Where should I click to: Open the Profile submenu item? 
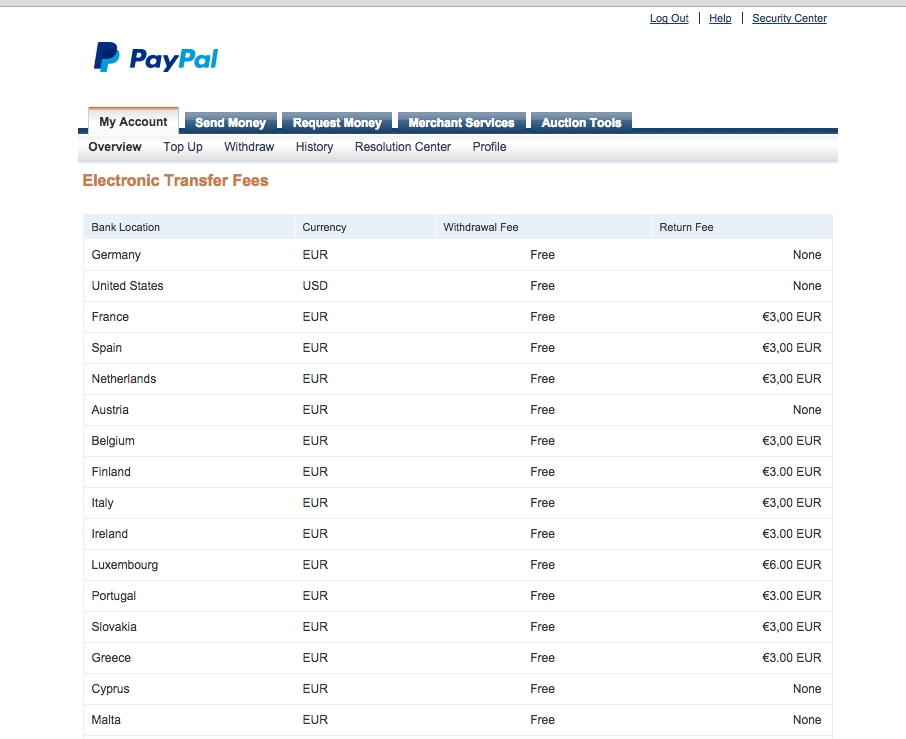[489, 147]
